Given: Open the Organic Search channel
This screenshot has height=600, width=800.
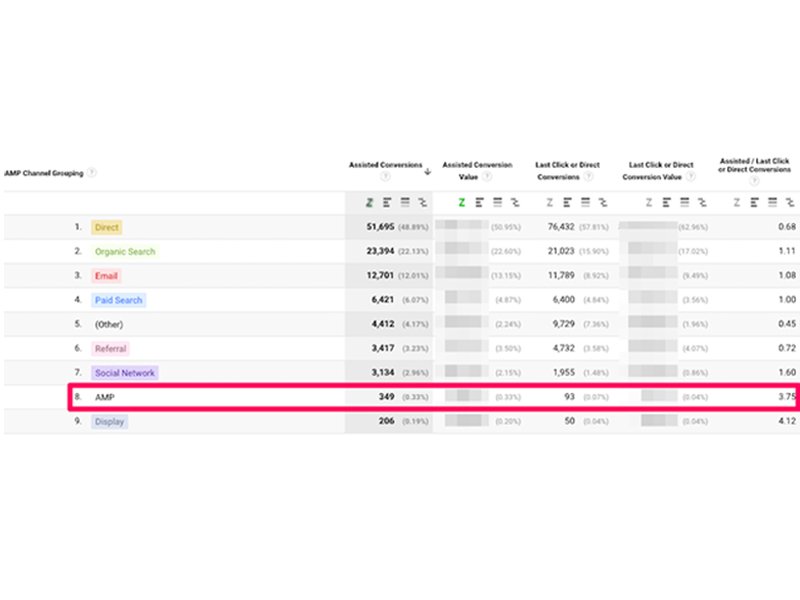Looking at the screenshot, I should tap(125, 252).
